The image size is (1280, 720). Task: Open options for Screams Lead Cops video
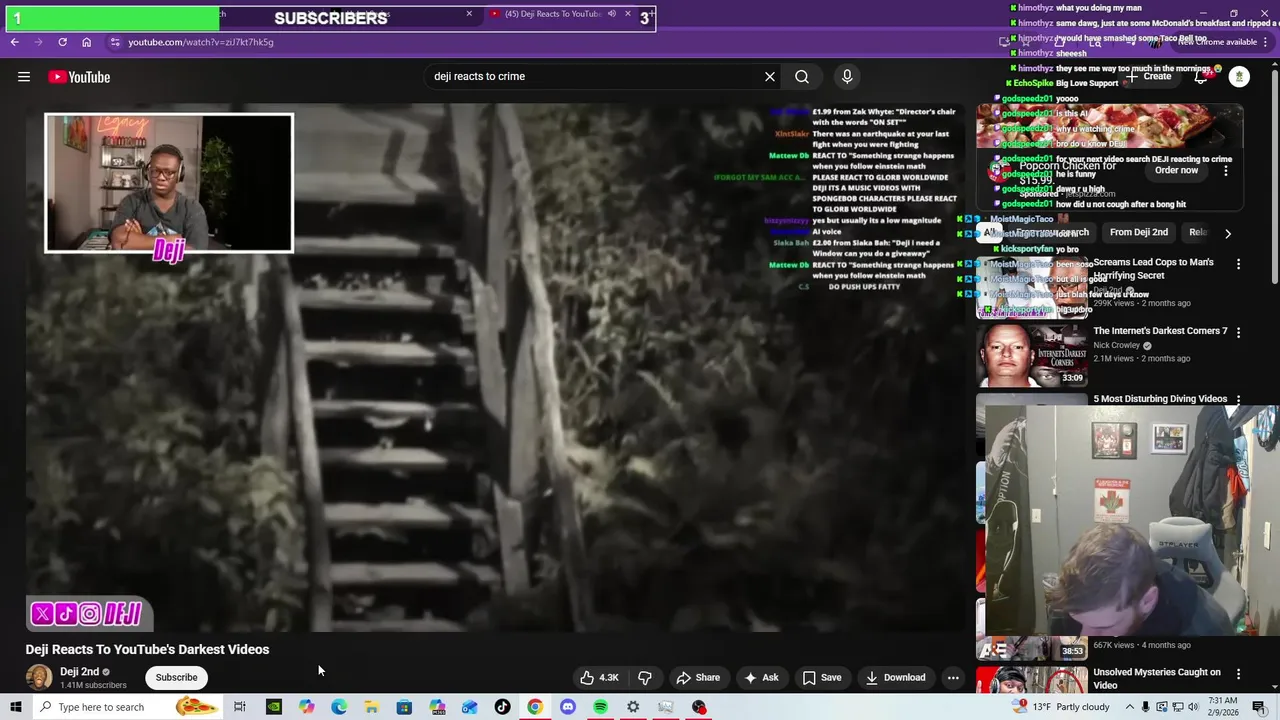[1238, 264]
